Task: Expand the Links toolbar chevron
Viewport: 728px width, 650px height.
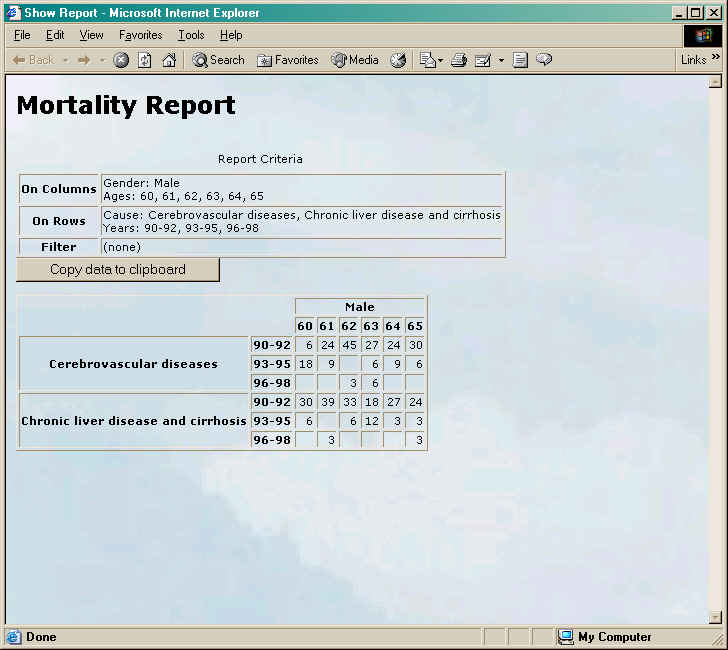Action: point(715,59)
